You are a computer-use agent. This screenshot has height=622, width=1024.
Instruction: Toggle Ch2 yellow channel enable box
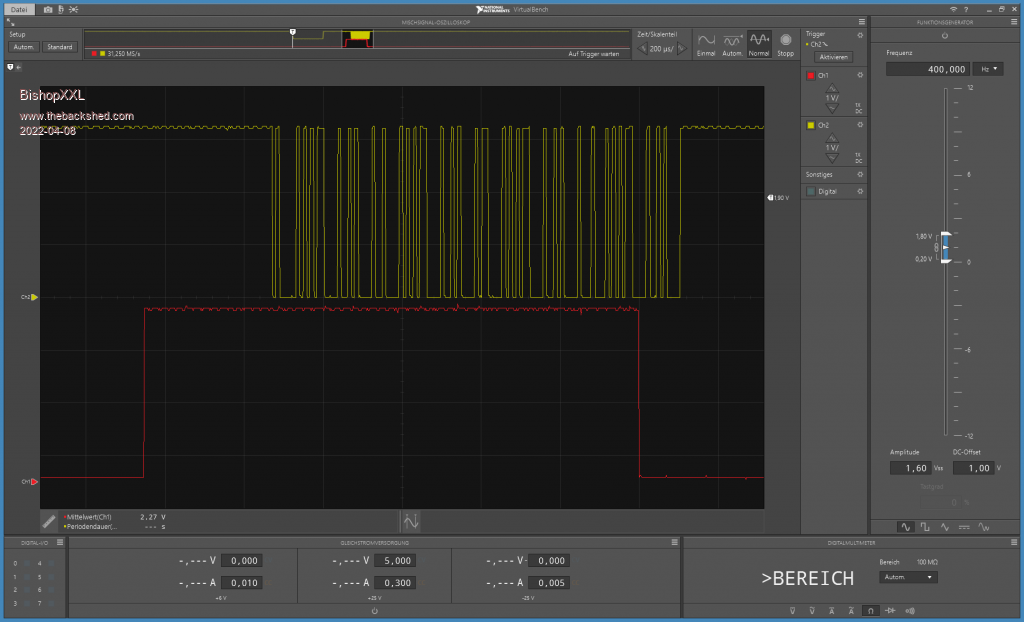811,125
